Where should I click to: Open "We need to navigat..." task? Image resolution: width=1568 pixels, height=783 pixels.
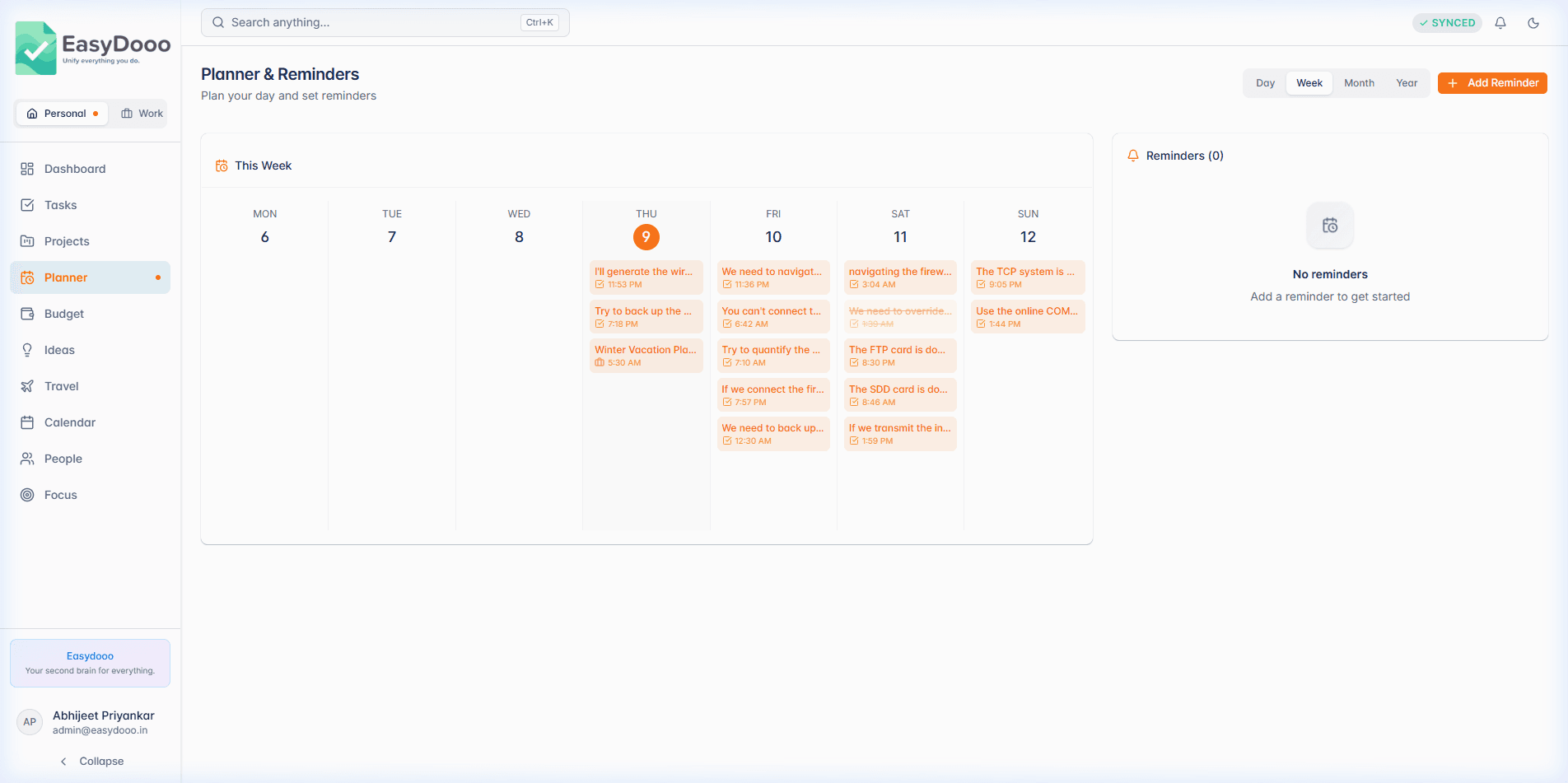tap(773, 277)
